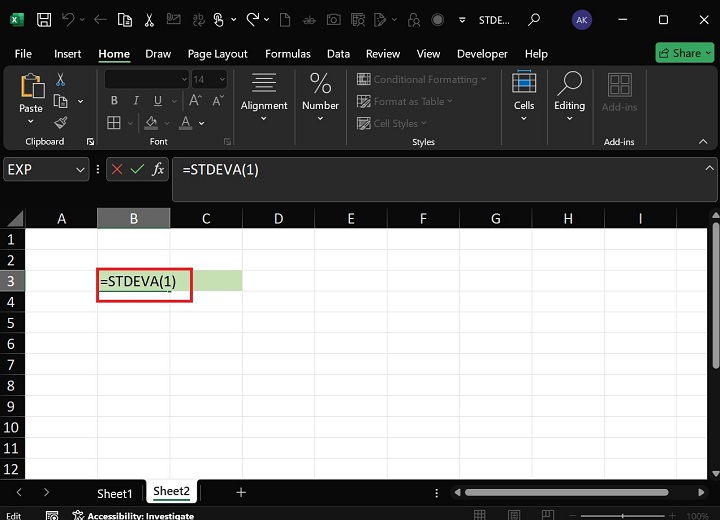Click the green Share button
Screen dimensions: 720x520
coord(684,53)
